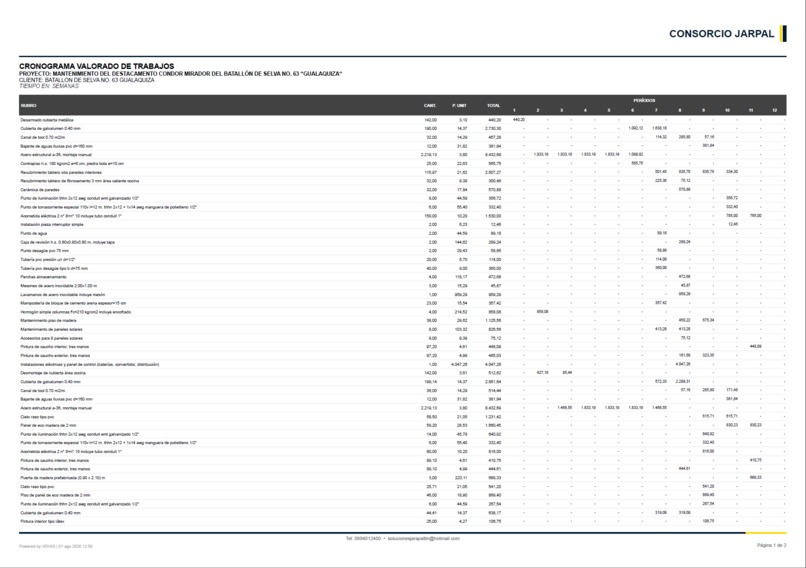Click Caja de revisión h.s. row
806x568 pixels.
click(x=402, y=242)
